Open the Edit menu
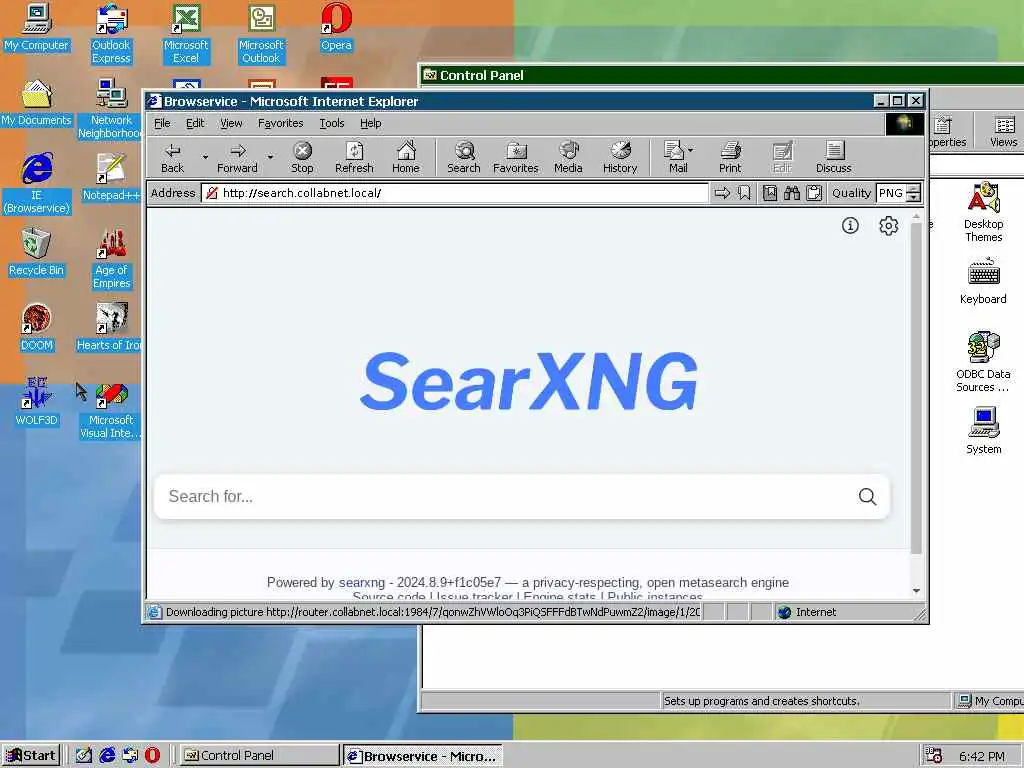Image resolution: width=1024 pixels, height=768 pixels. [195, 123]
